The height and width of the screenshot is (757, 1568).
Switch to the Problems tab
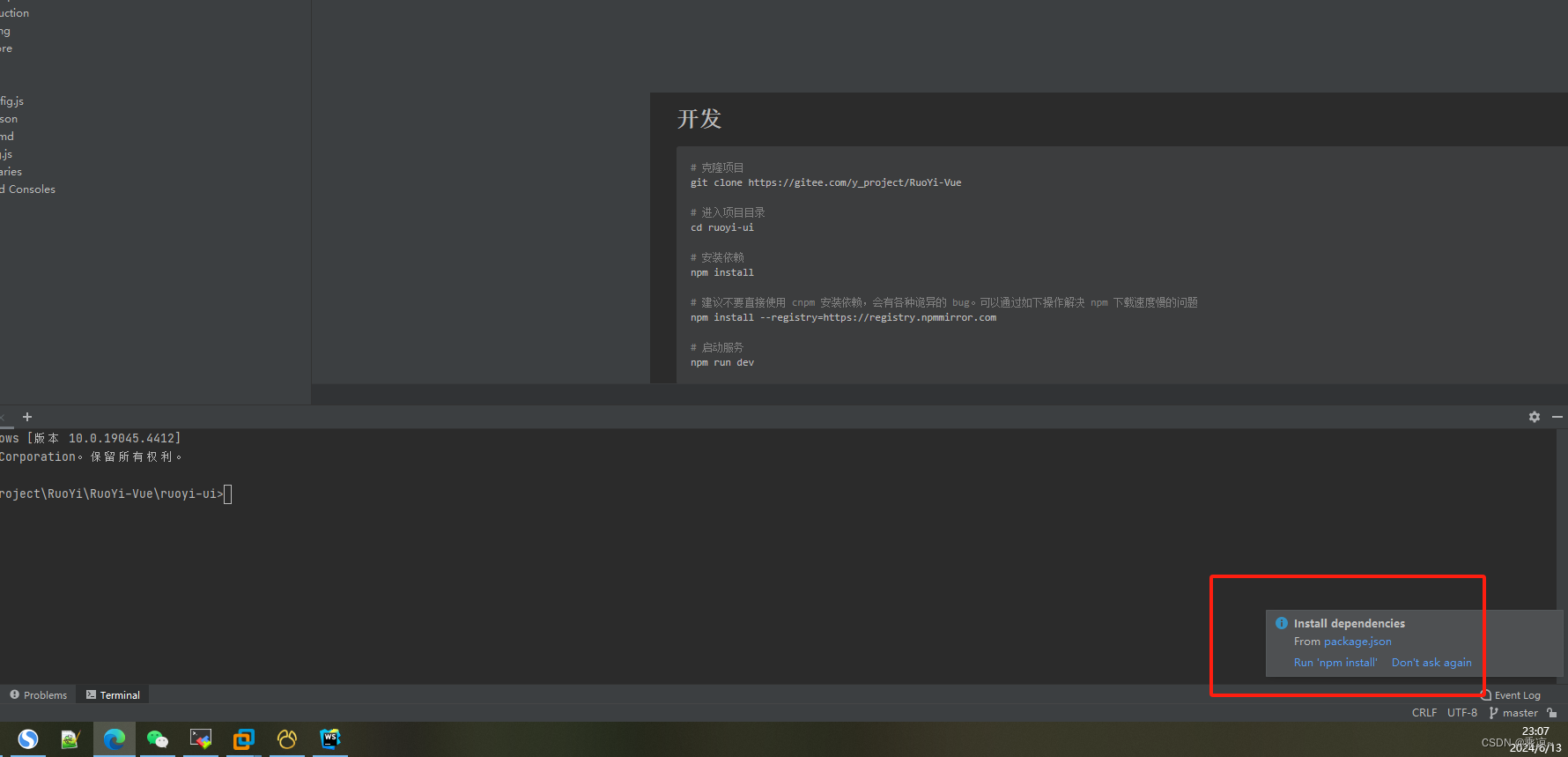click(39, 695)
